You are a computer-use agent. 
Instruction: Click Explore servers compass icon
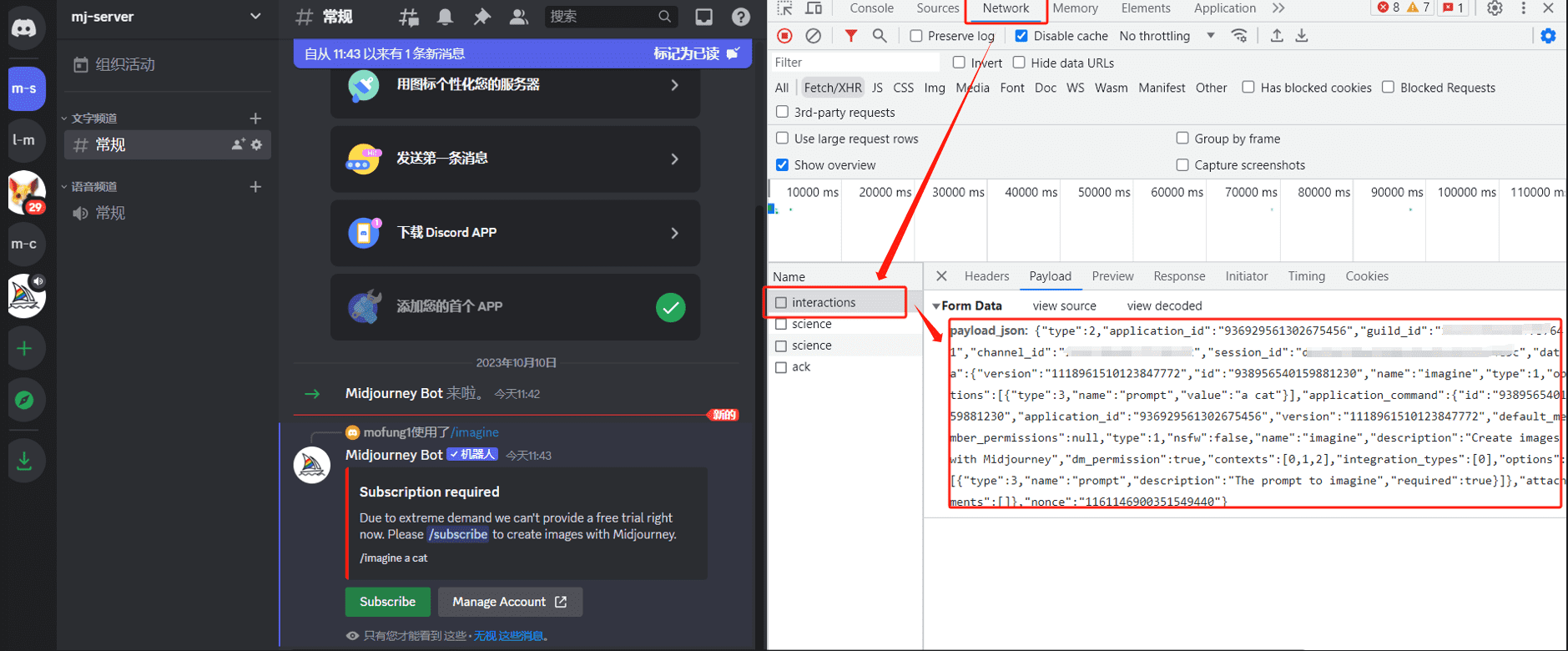point(25,401)
